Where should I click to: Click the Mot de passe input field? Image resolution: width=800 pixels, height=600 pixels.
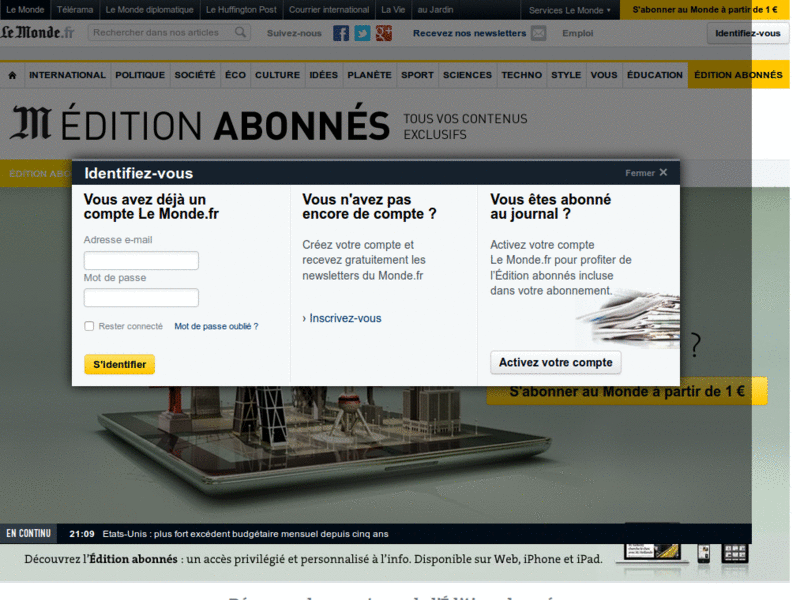click(141, 297)
